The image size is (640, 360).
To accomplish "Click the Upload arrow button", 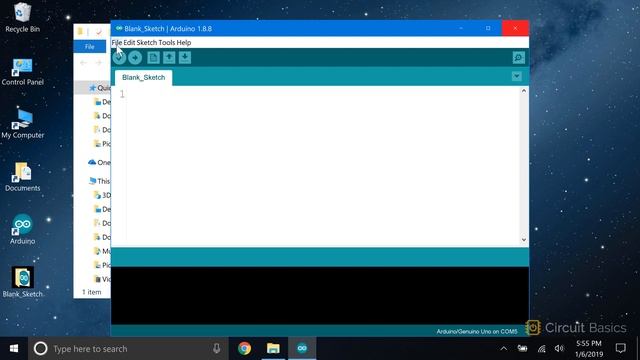I will click(x=135, y=58).
